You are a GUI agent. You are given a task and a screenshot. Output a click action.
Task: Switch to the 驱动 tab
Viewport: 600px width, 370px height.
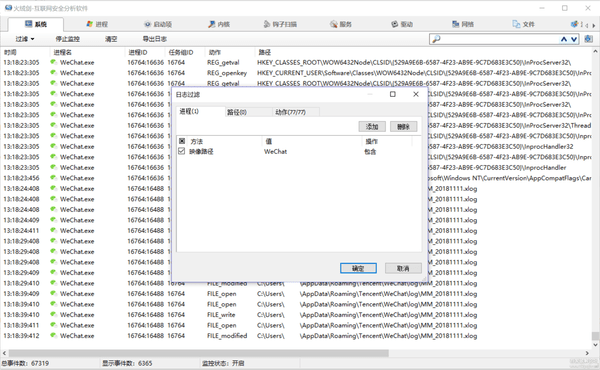click(x=402, y=24)
